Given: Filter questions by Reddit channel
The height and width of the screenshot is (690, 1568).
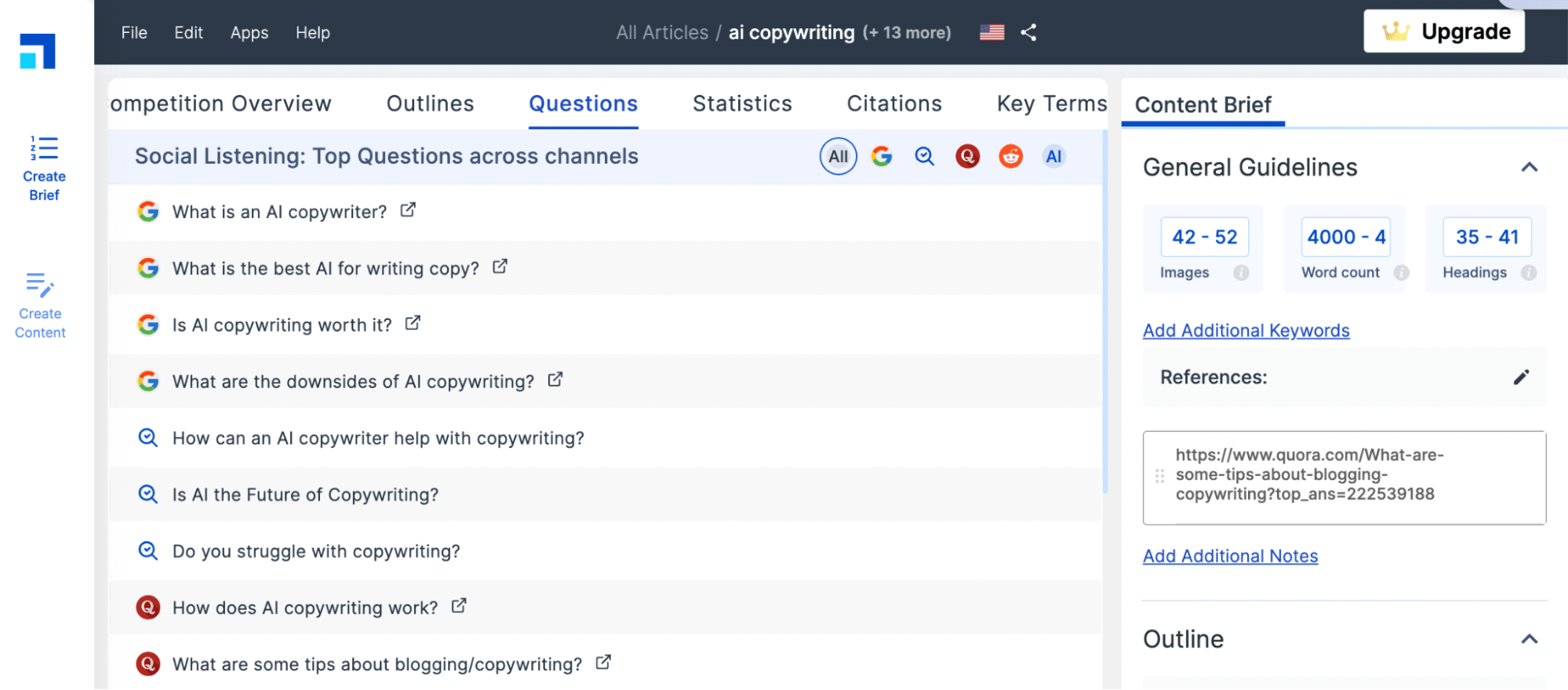Looking at the screenshot, I should (1010, 156).
